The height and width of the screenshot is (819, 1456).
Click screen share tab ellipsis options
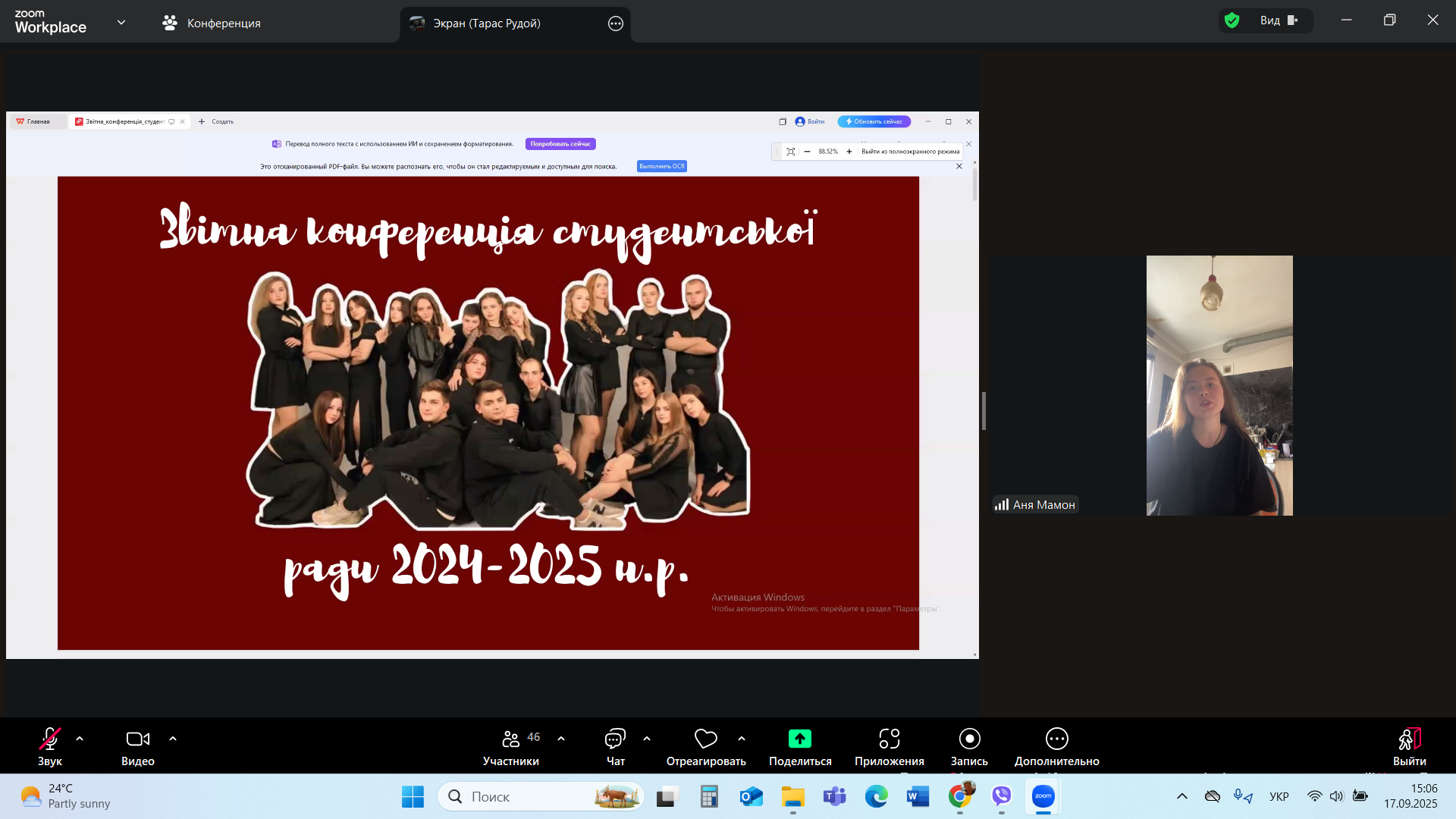(x=616, y=24)
